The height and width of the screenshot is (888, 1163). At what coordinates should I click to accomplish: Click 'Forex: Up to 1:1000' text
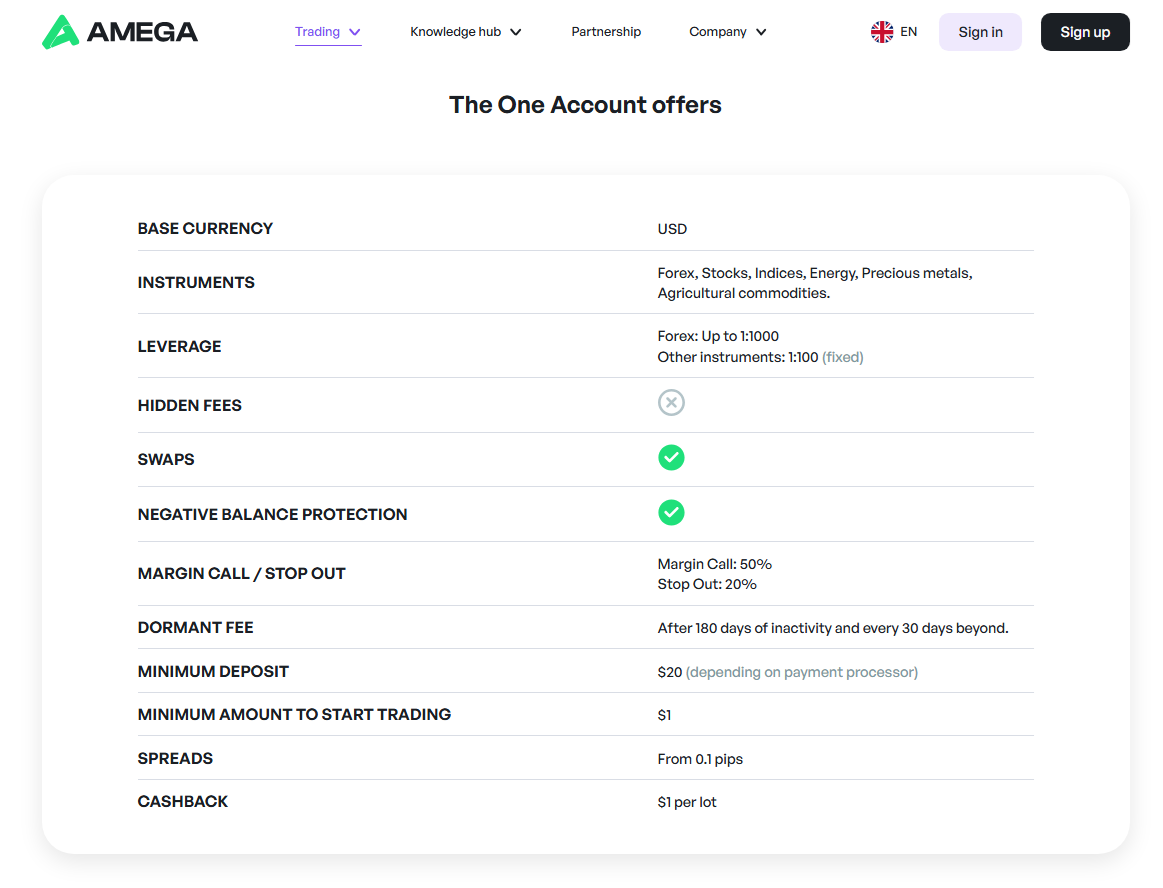point(718,336)
